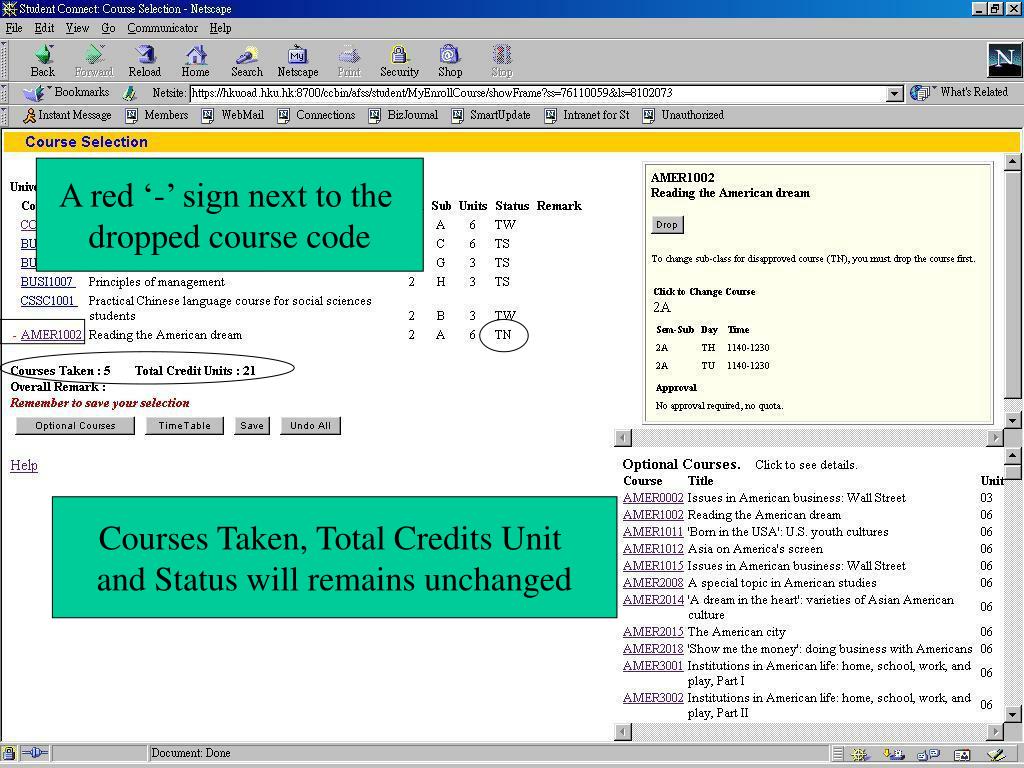Click the TimeTable button
Image resolution: width=1024 pixels, height=768 pixels.
184,426
